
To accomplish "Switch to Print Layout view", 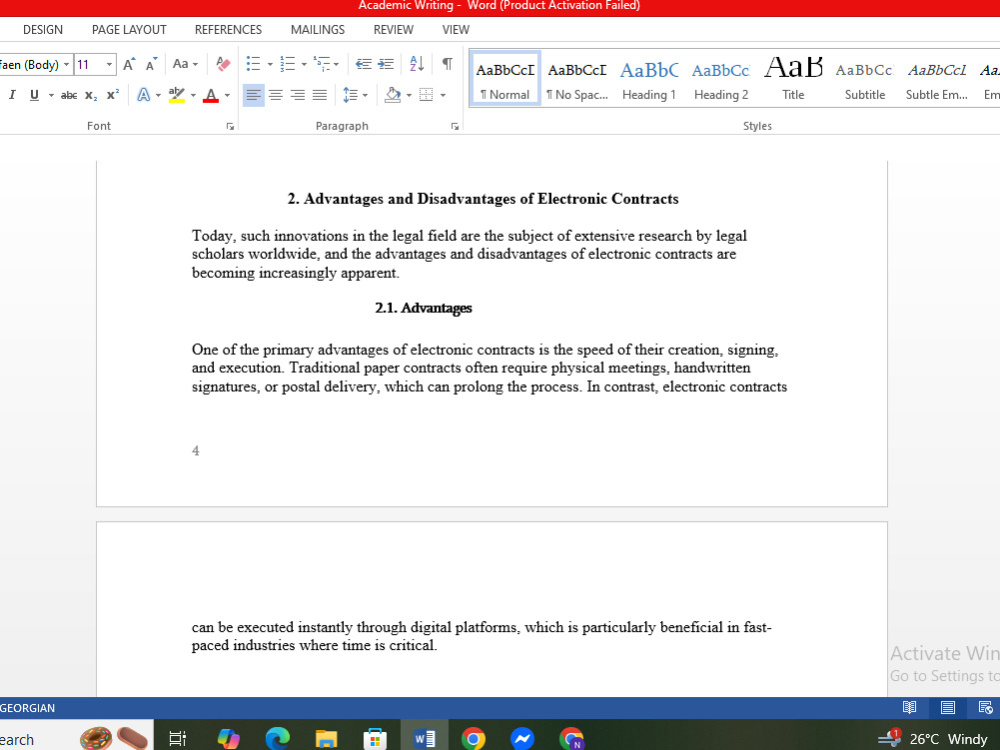I will coord(948,707).
